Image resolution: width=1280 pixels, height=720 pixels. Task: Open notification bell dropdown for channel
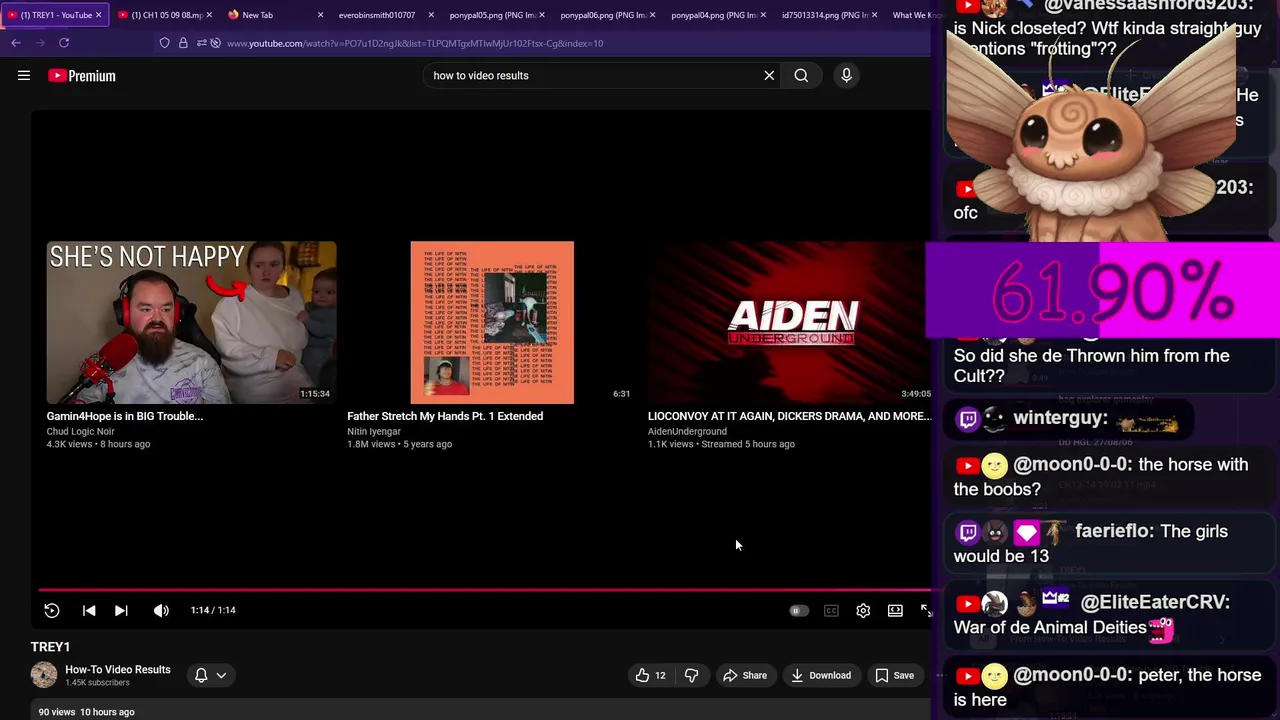point(211,675)
